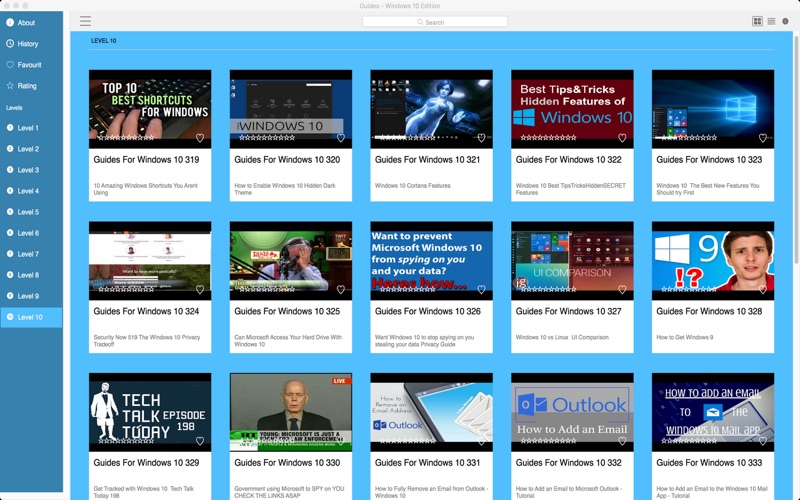This screenshot has height=500, width=800.
Task: Click inside the Search field
Action: coord(435,22)
